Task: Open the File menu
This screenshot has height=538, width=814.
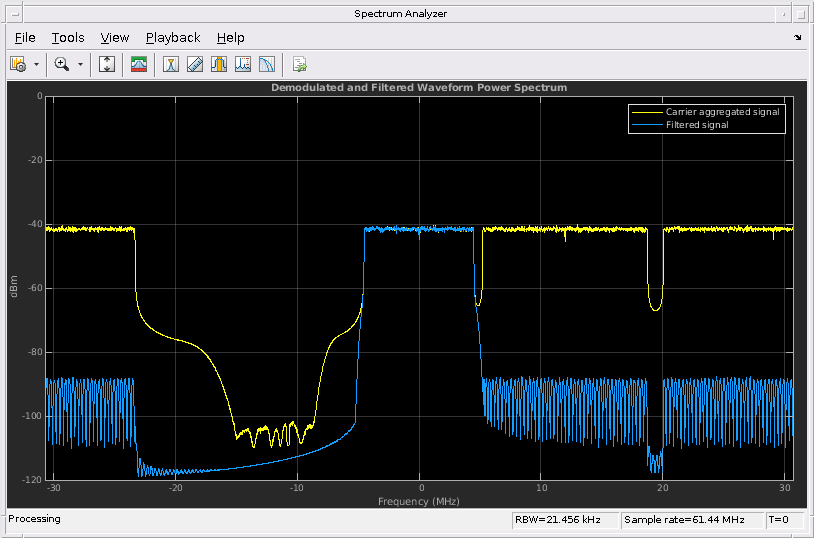Action: 25,38
